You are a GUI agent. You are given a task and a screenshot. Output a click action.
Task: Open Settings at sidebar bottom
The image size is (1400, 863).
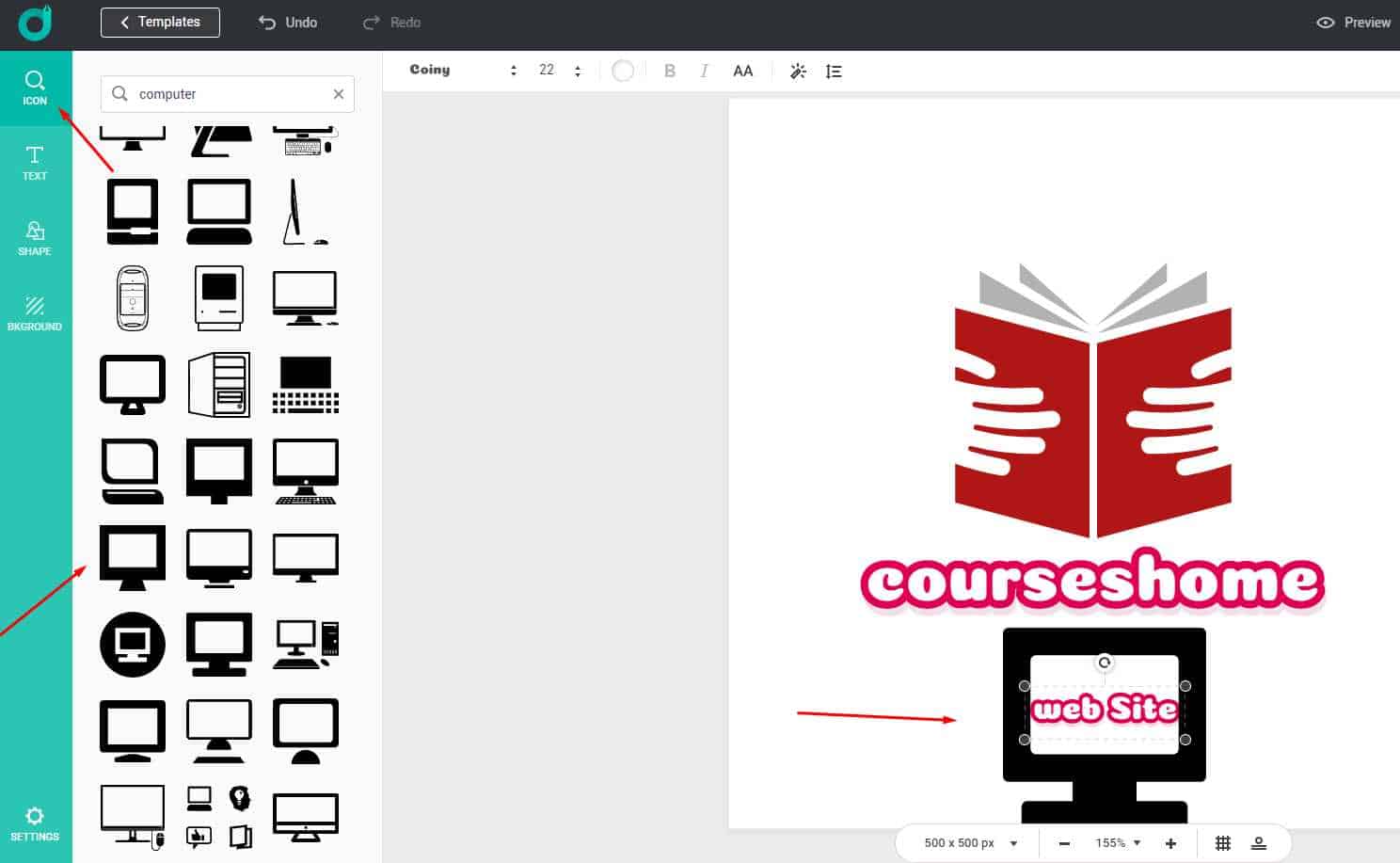click(35, 823)
